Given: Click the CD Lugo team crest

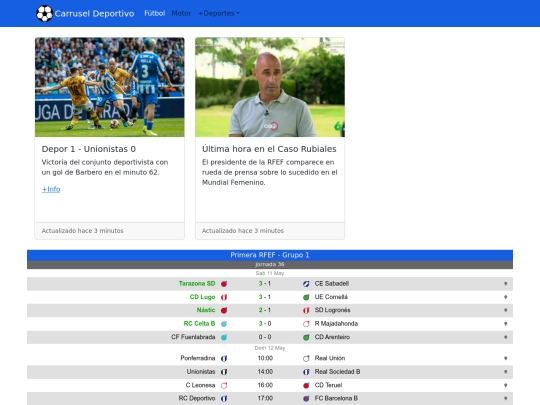Looking at the screenshot, I should point(224,297).
